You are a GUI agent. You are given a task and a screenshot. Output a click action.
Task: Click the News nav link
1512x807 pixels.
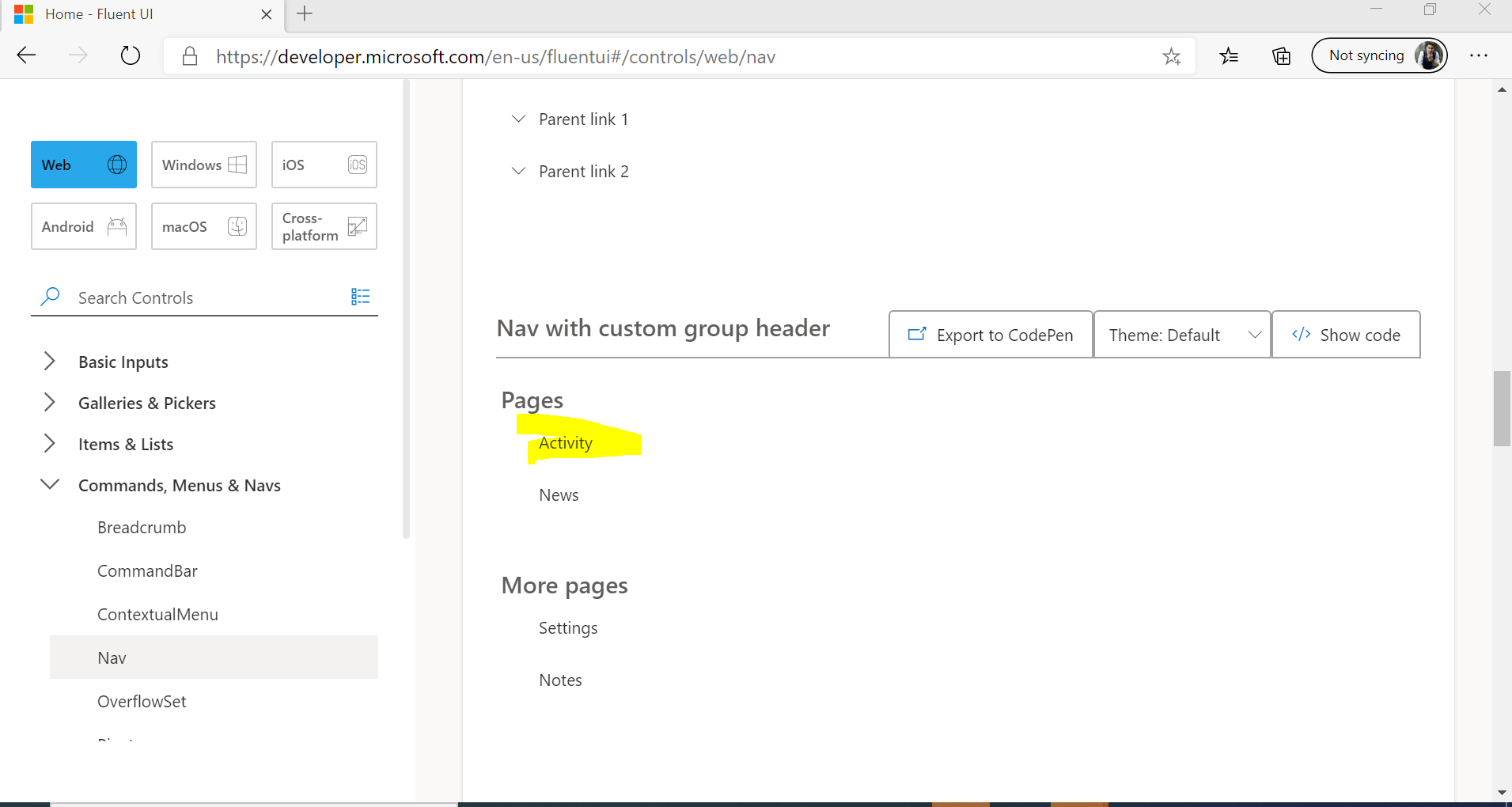pyautogui.click(x=559, y=495)
